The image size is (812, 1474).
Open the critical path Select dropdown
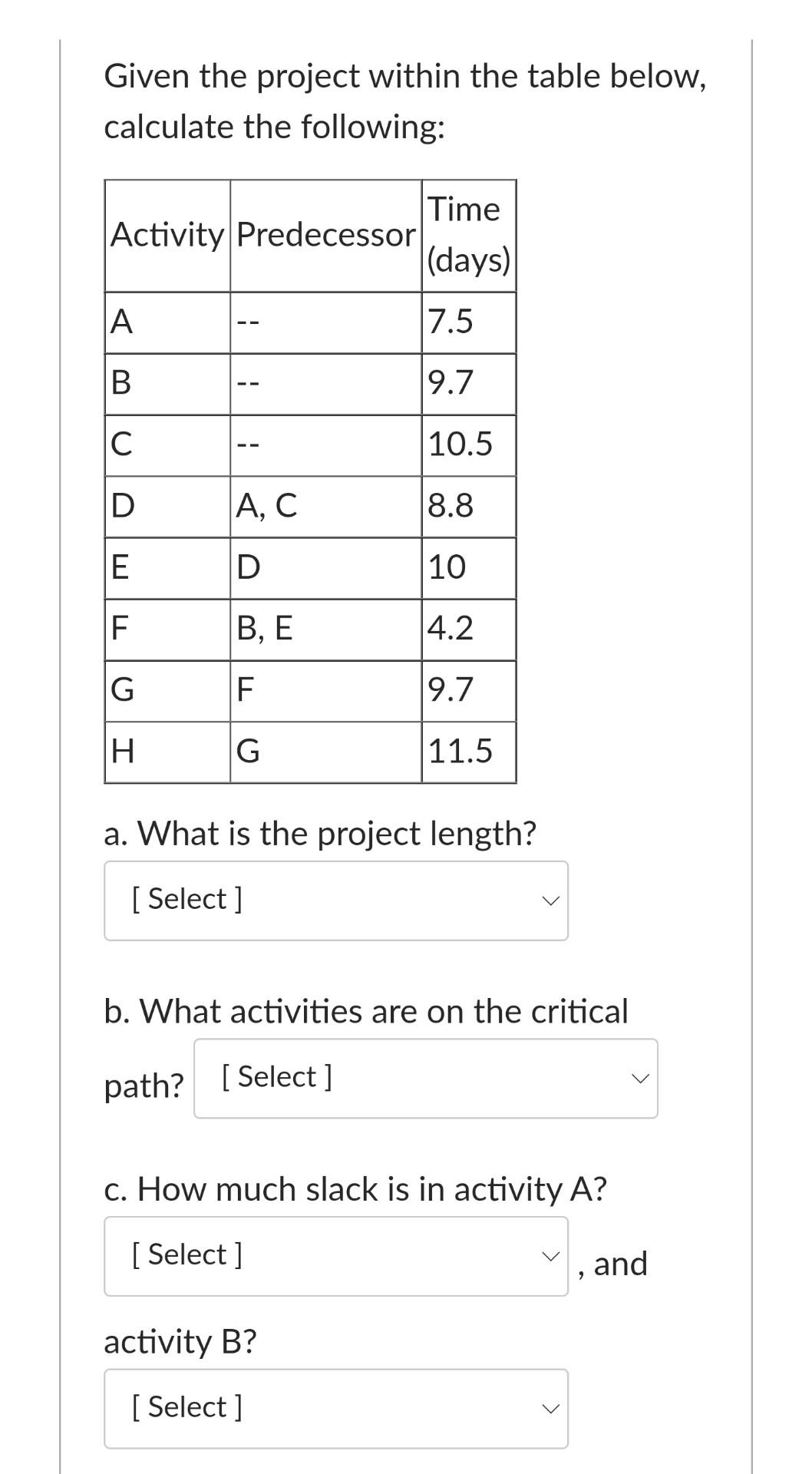pos(425,1078)
